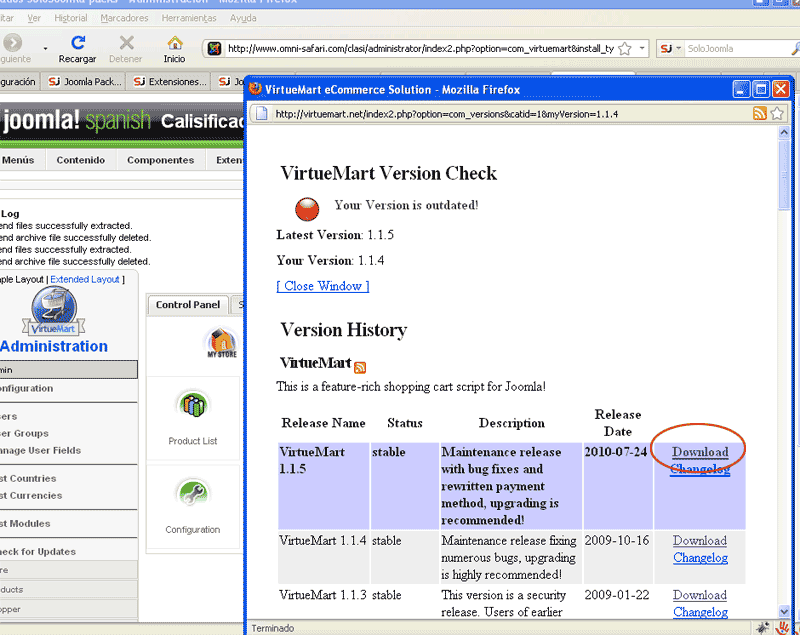The image size is (800, 635).
Task: Click the bug icon in the status bar
Action: (763, 628)
